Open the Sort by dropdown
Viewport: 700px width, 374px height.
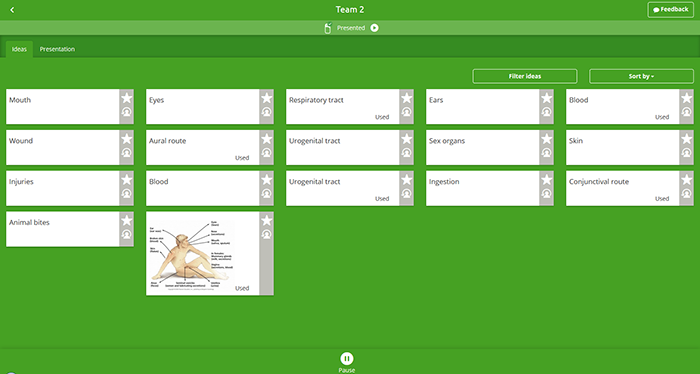(642, 76)
